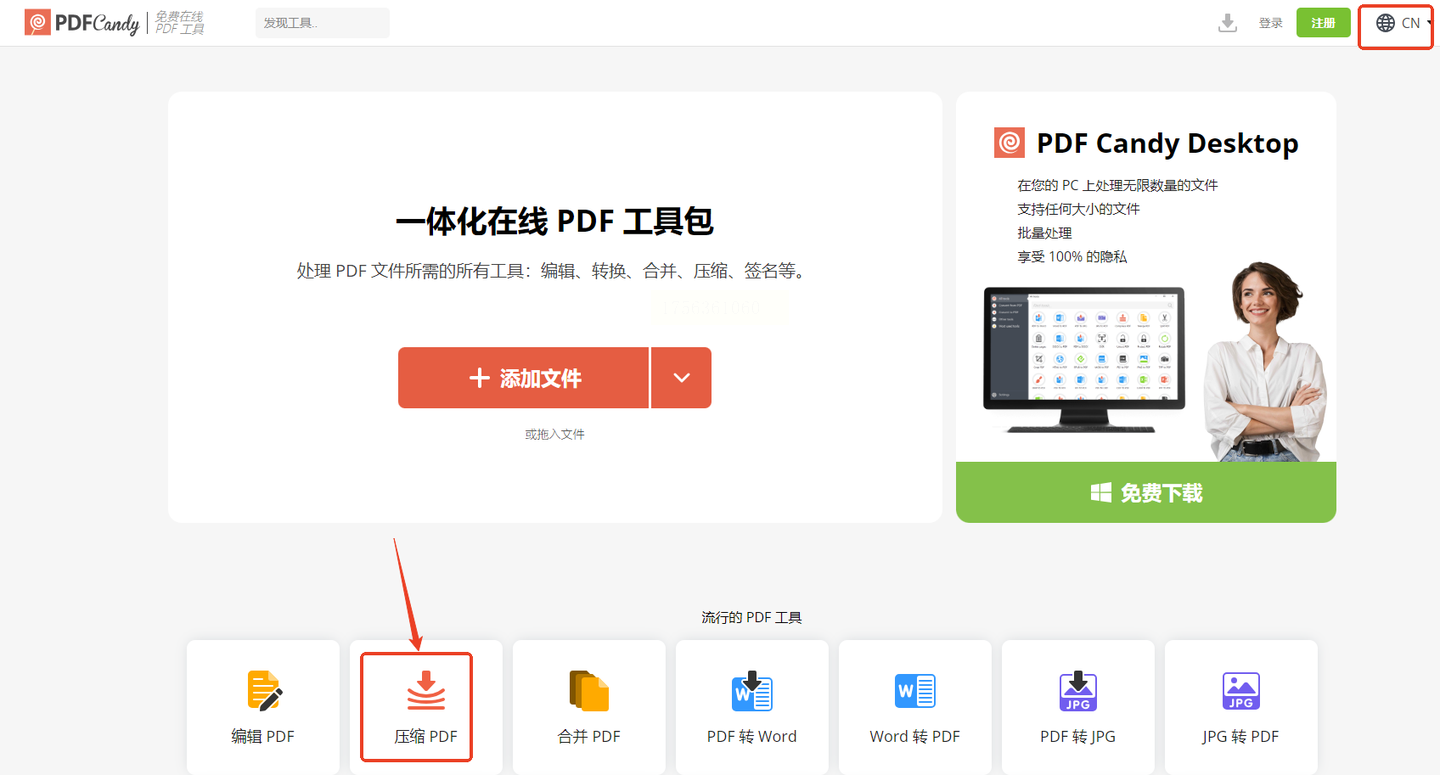Viewport: 1440px width, 775px height.
Task: Click the 支持任何大小的文件 feature line
Action: pyautogui.click(x=1079, y=209)
